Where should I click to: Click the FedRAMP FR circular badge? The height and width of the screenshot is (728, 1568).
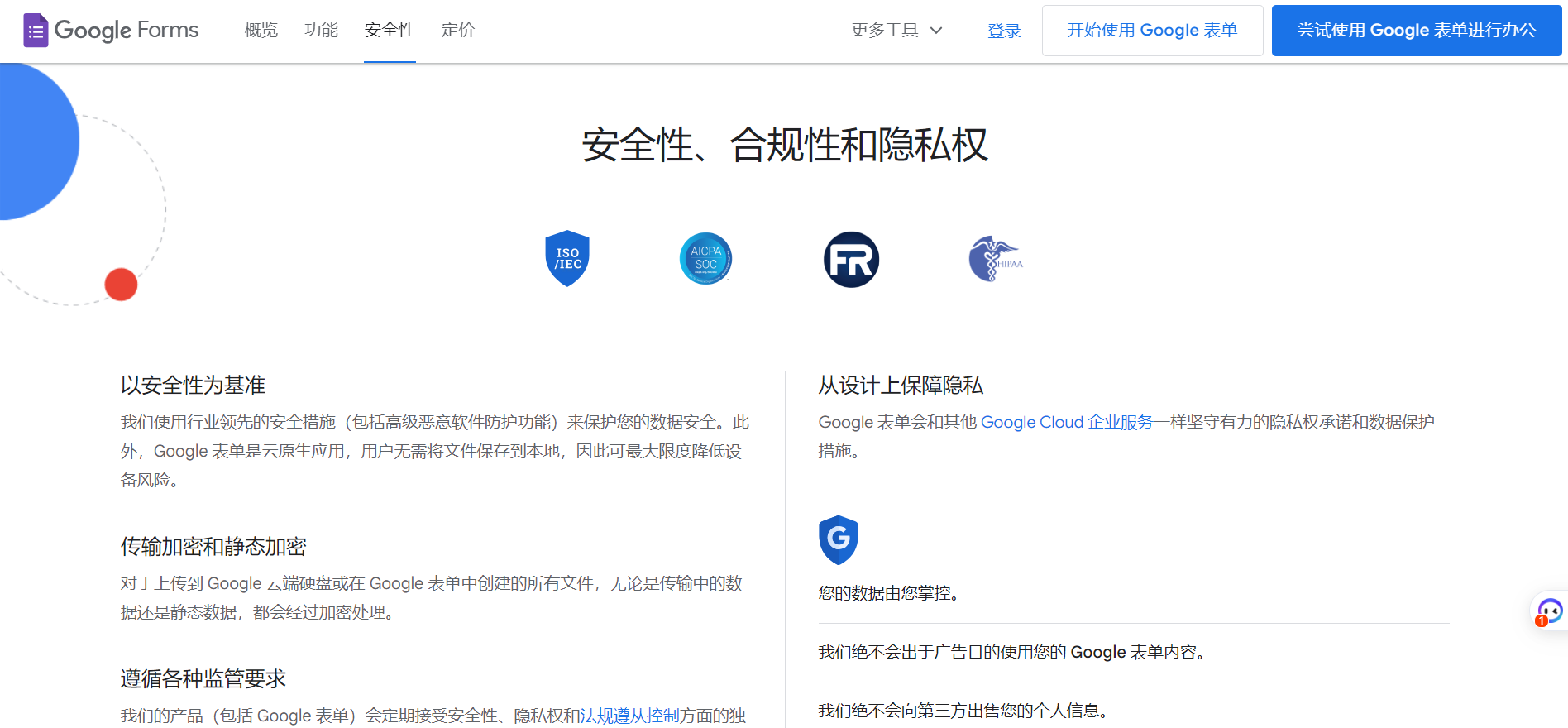[x=851, y=260]
